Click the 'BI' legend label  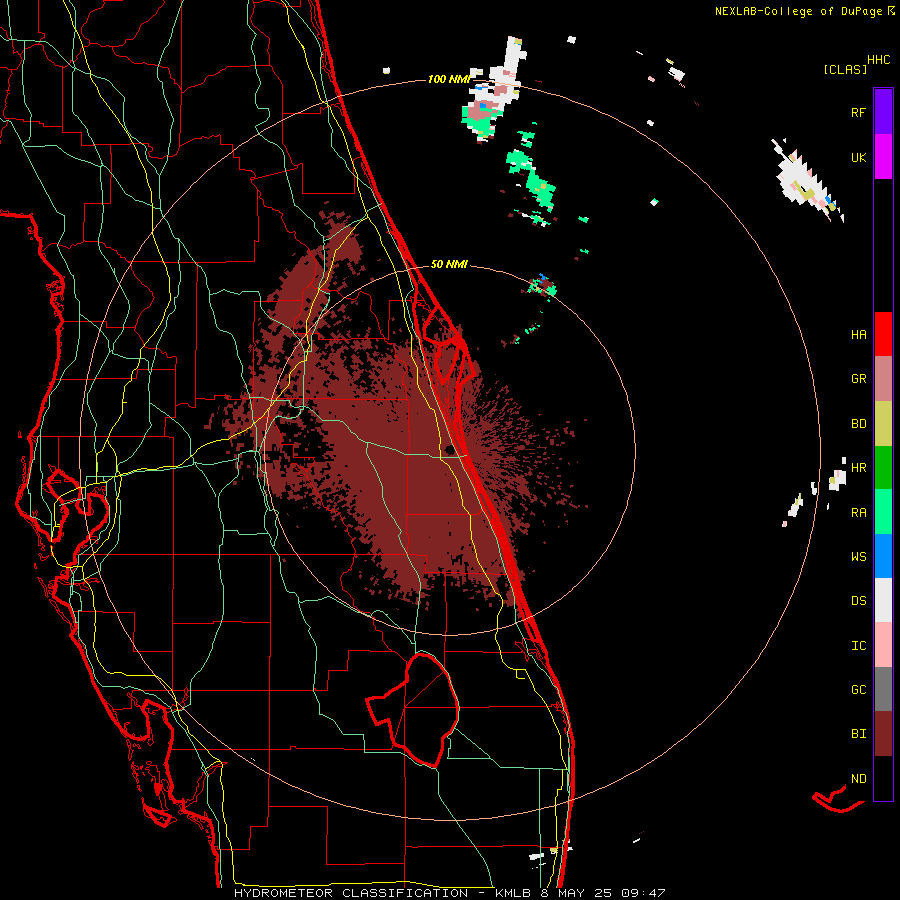(858, 734)
